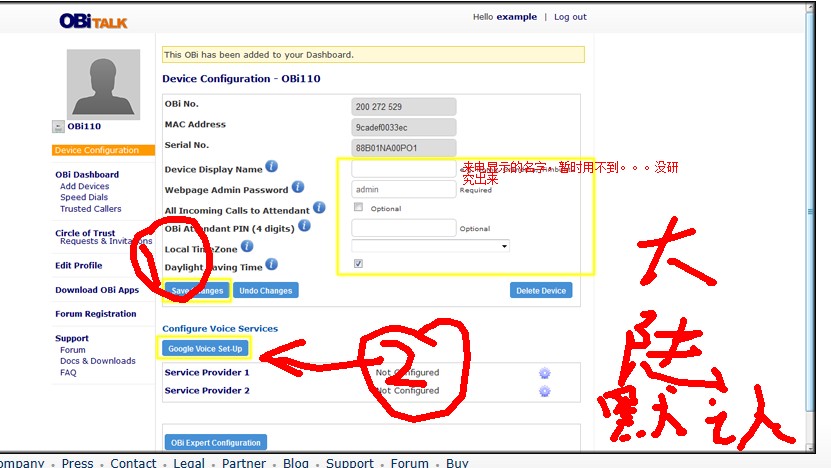Open the FAQ link
This screenshot has width=831, height=468.
click(68, 373)
